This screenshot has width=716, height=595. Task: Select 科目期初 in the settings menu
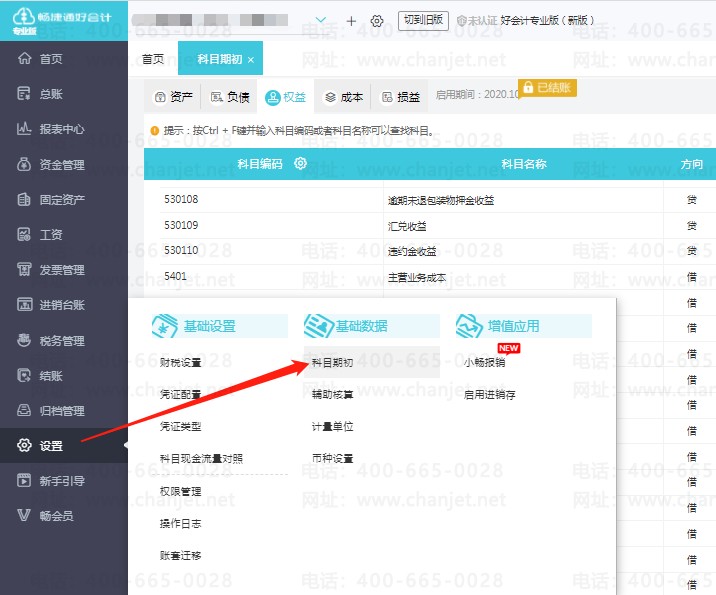point(332,362)
